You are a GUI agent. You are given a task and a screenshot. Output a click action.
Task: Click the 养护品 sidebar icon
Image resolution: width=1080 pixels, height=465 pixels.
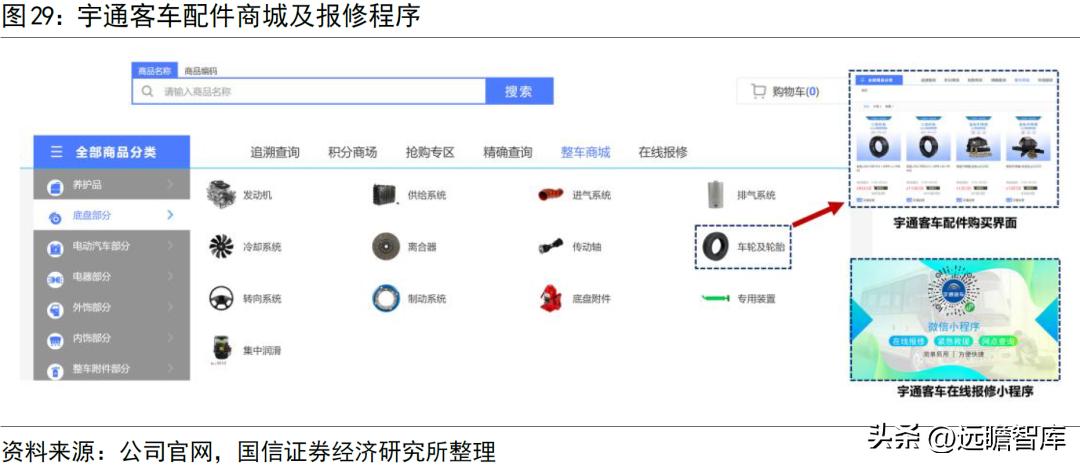click(x=54, y=187)
